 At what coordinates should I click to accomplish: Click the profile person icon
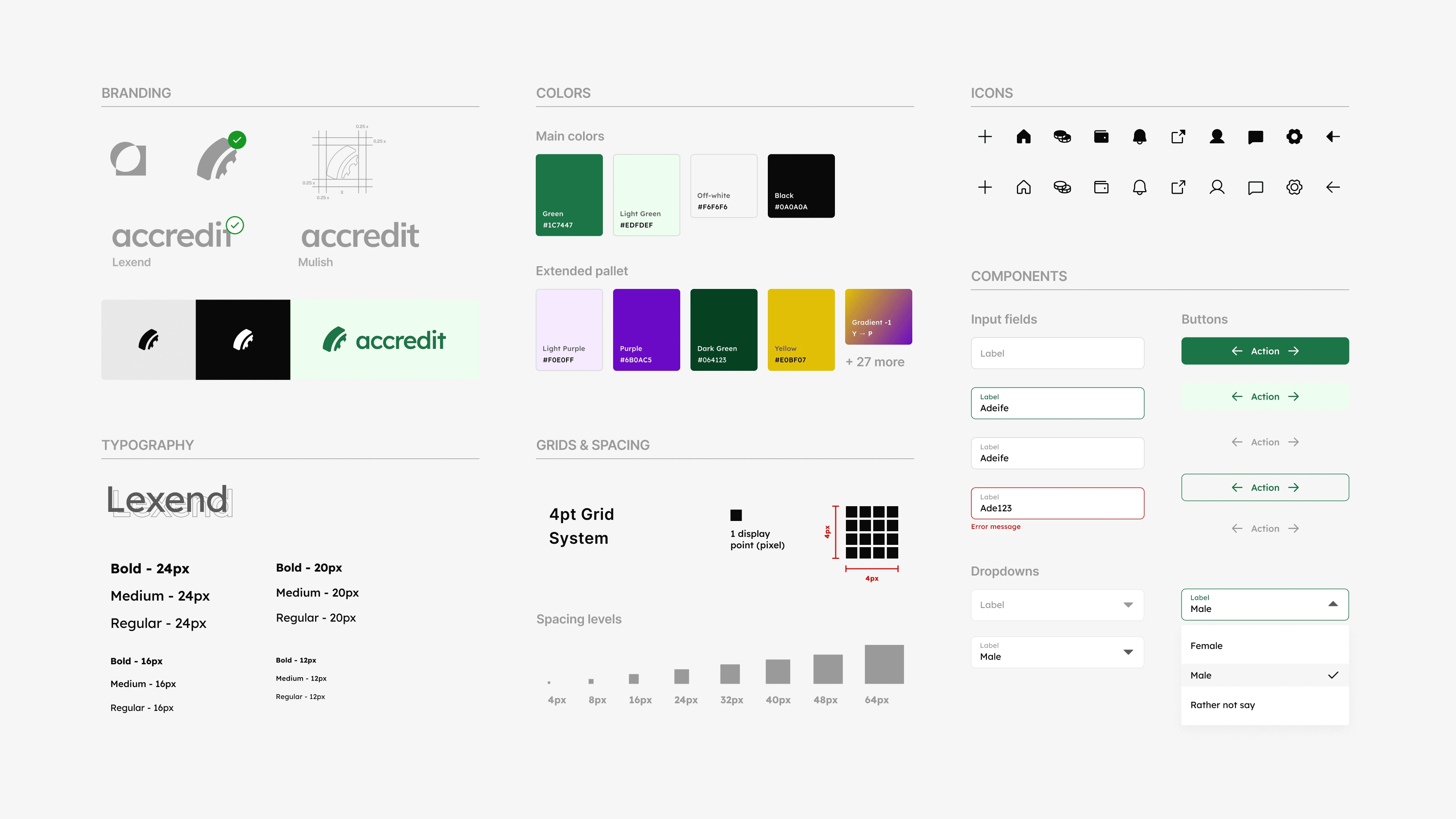[1218, 136]
